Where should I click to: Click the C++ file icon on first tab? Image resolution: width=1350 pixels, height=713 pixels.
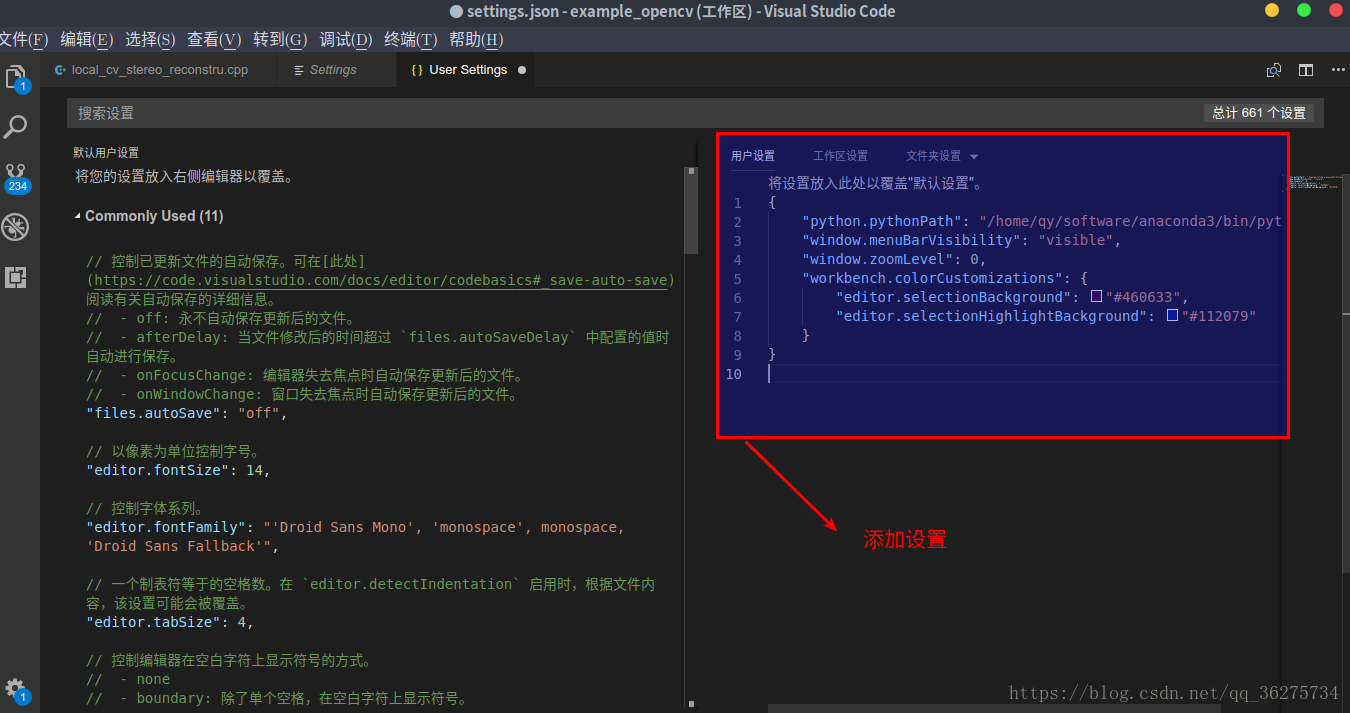[60, 70]
